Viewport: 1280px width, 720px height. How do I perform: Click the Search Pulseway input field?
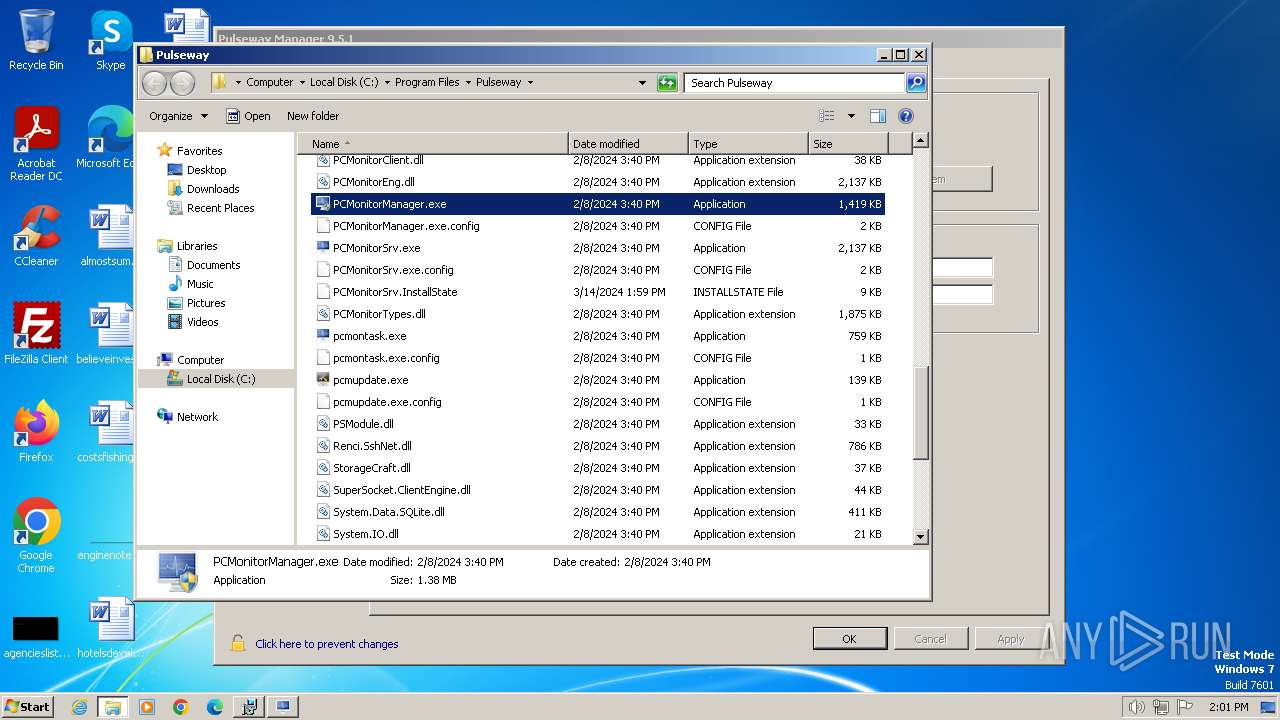[x=795, y=83]
